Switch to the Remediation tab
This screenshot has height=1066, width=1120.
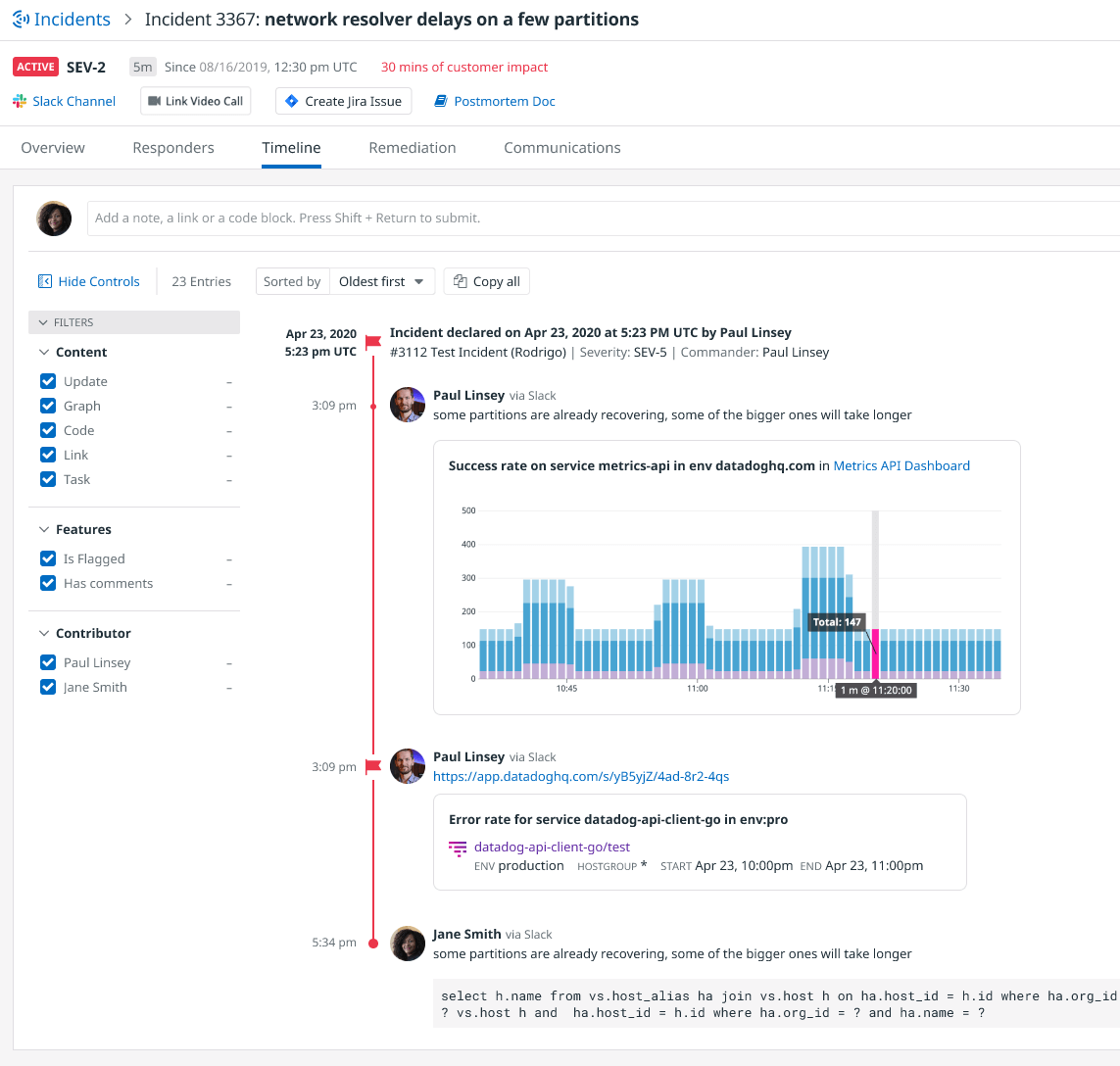[x=412, y=147]
